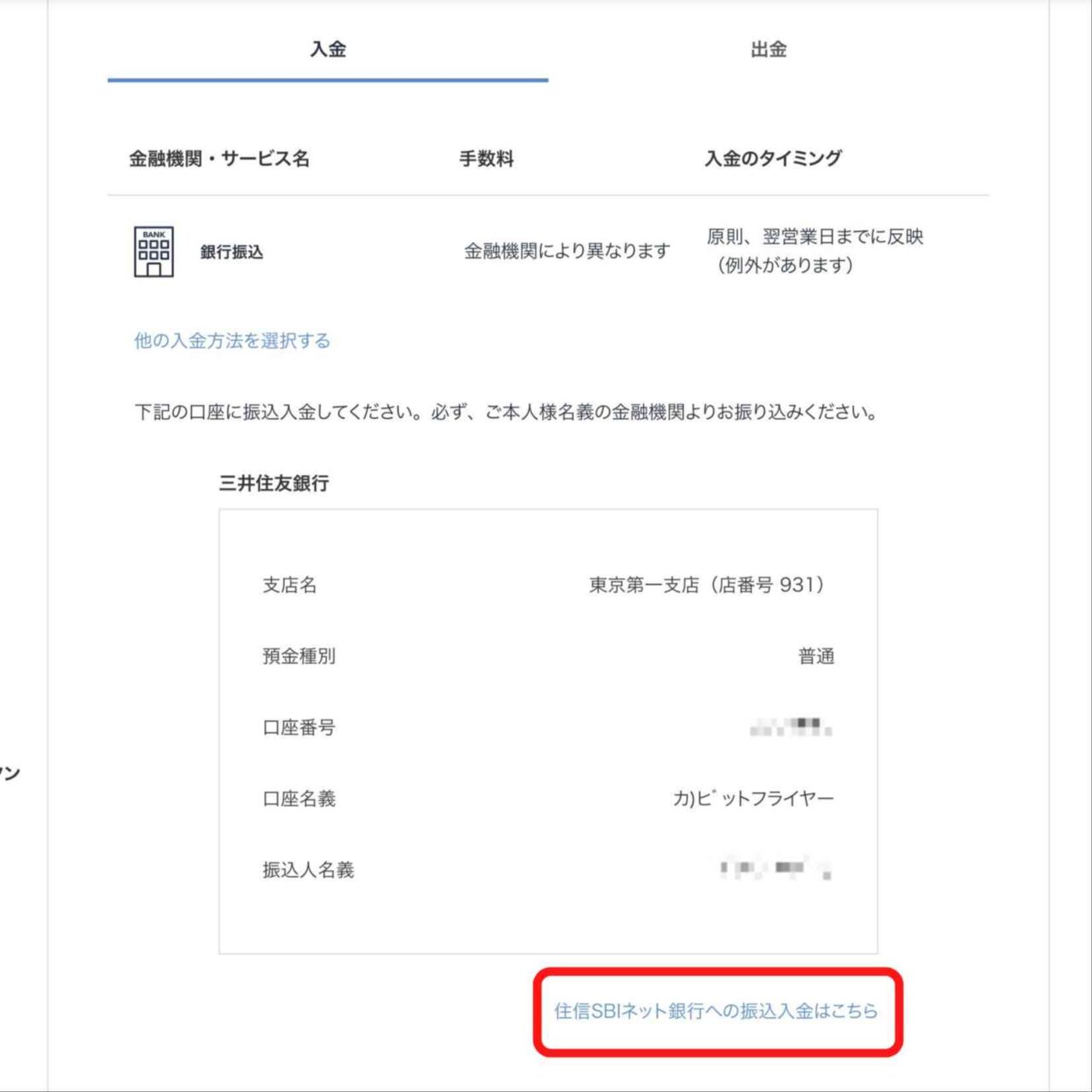Click the 口座番号 label
Screen dimensions: 1092x1092
click(299, 728)
